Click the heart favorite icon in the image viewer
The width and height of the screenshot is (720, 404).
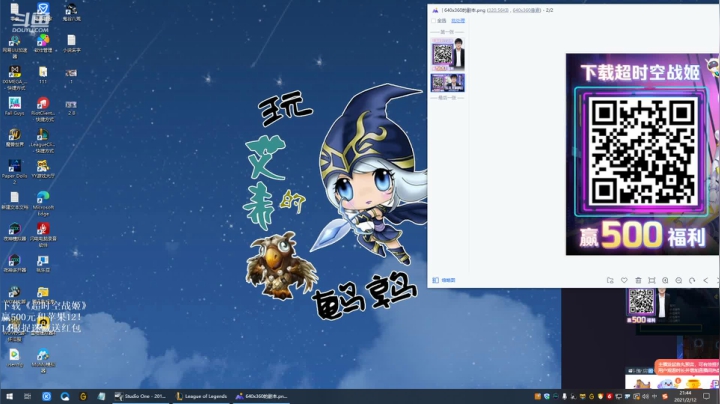click(x=624, y=280)
